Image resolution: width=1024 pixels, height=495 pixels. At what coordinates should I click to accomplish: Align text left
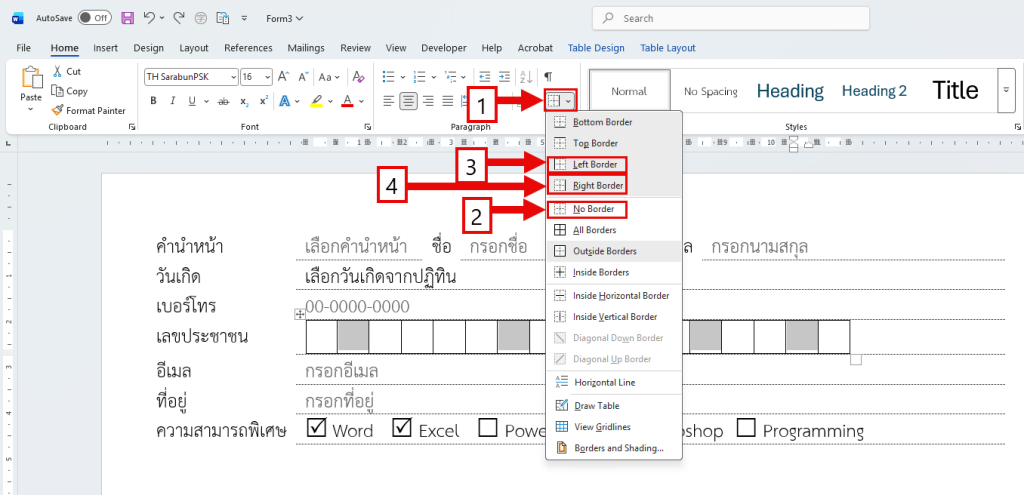pyautogui.click(x=389, y=101)
